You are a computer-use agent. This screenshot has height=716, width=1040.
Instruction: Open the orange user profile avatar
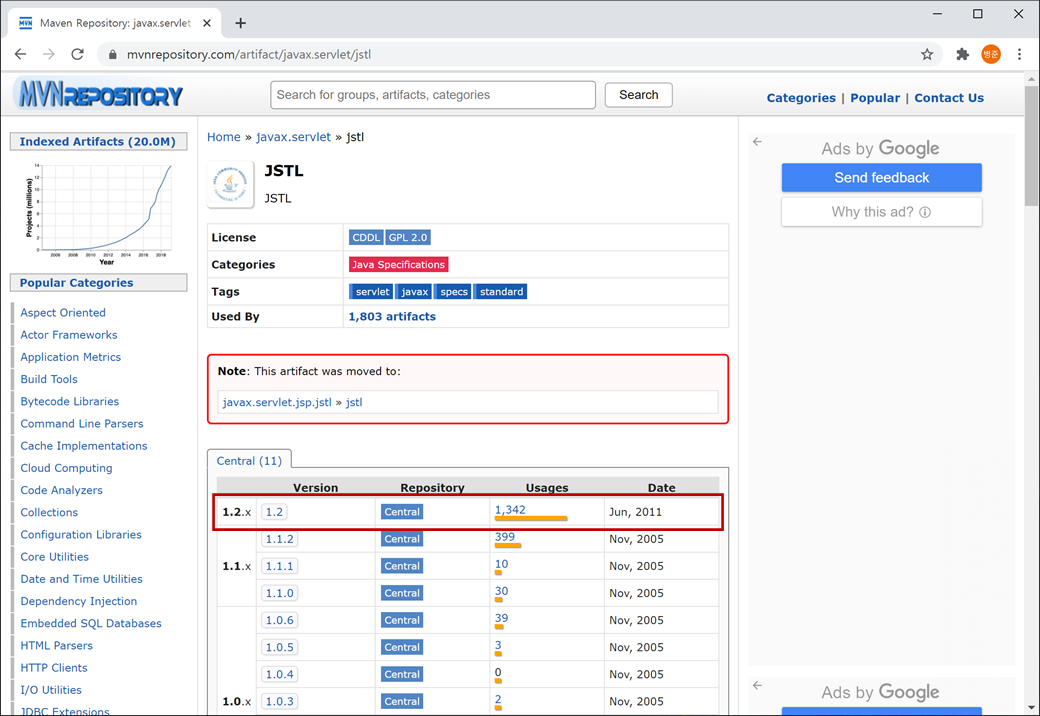tap(991, 54)
